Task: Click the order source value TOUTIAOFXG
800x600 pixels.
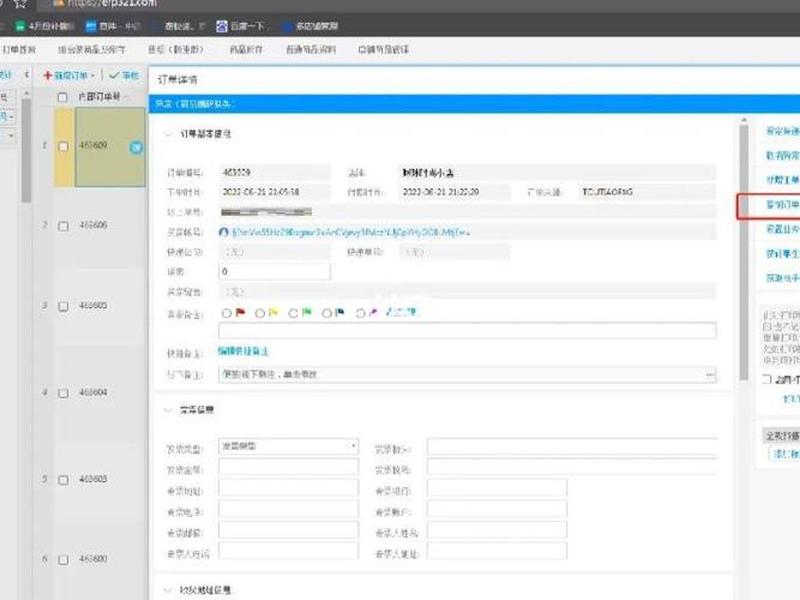Action: [607, 192]
